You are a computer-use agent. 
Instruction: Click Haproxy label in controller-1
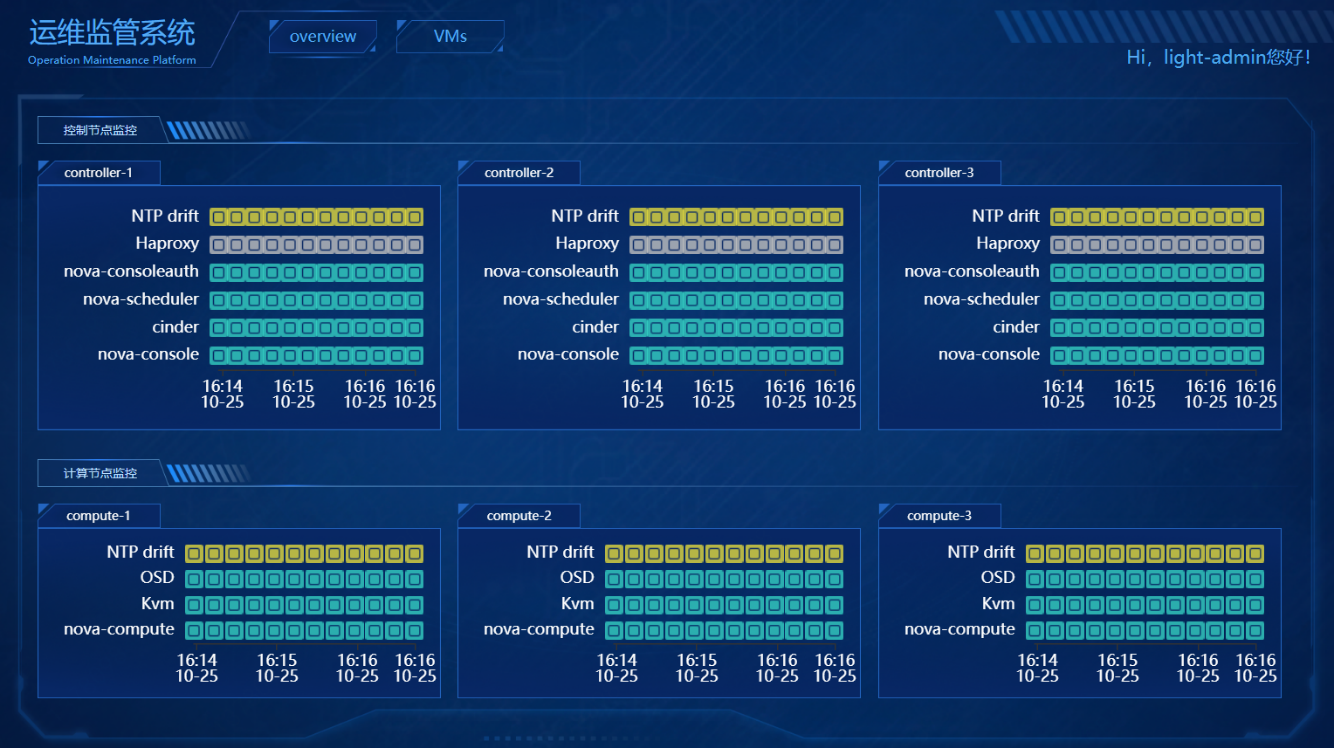pyautogui.click(x=168, y=243)
